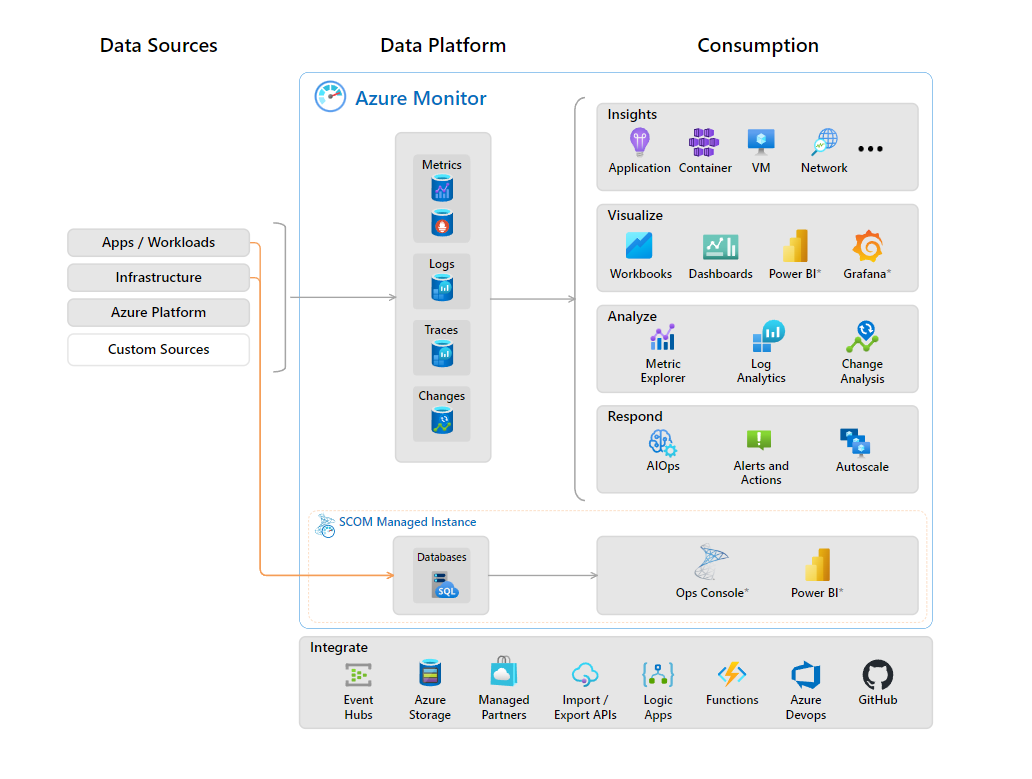This screenshot has width=1032, height=779.
Task: Click the Consumption heading
Action: click(x=758, y=45)
